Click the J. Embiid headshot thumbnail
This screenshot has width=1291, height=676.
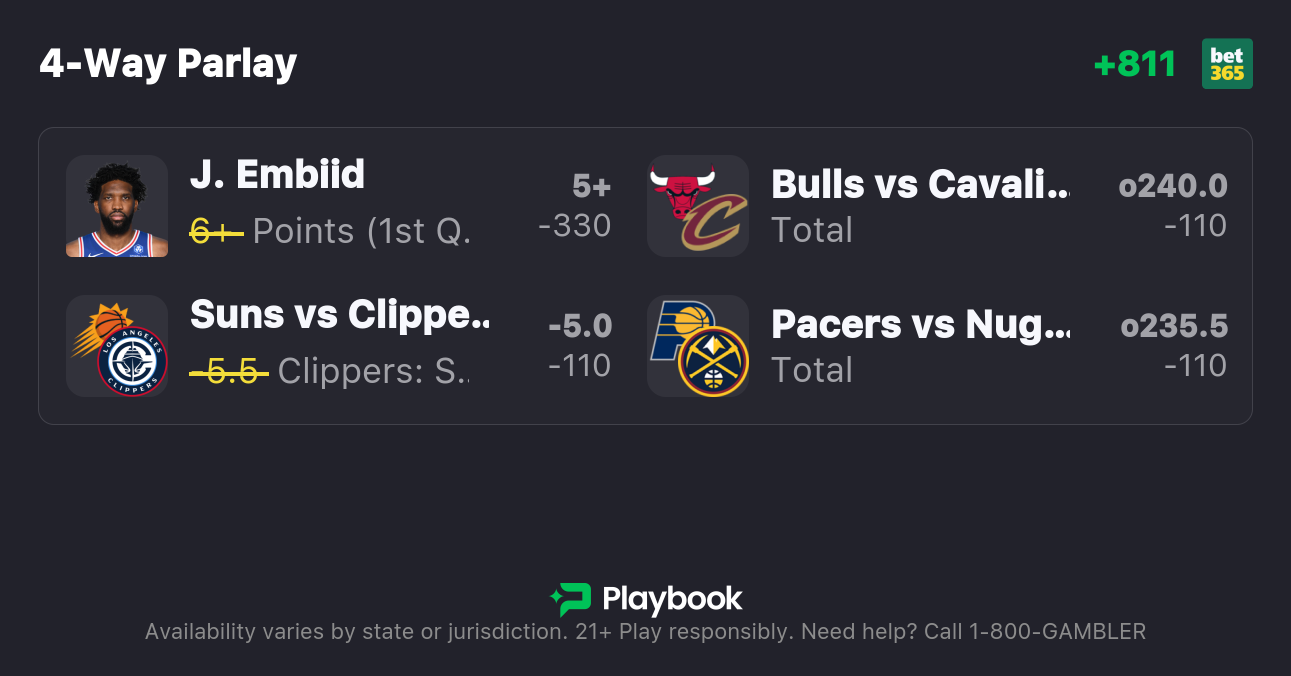117,206
